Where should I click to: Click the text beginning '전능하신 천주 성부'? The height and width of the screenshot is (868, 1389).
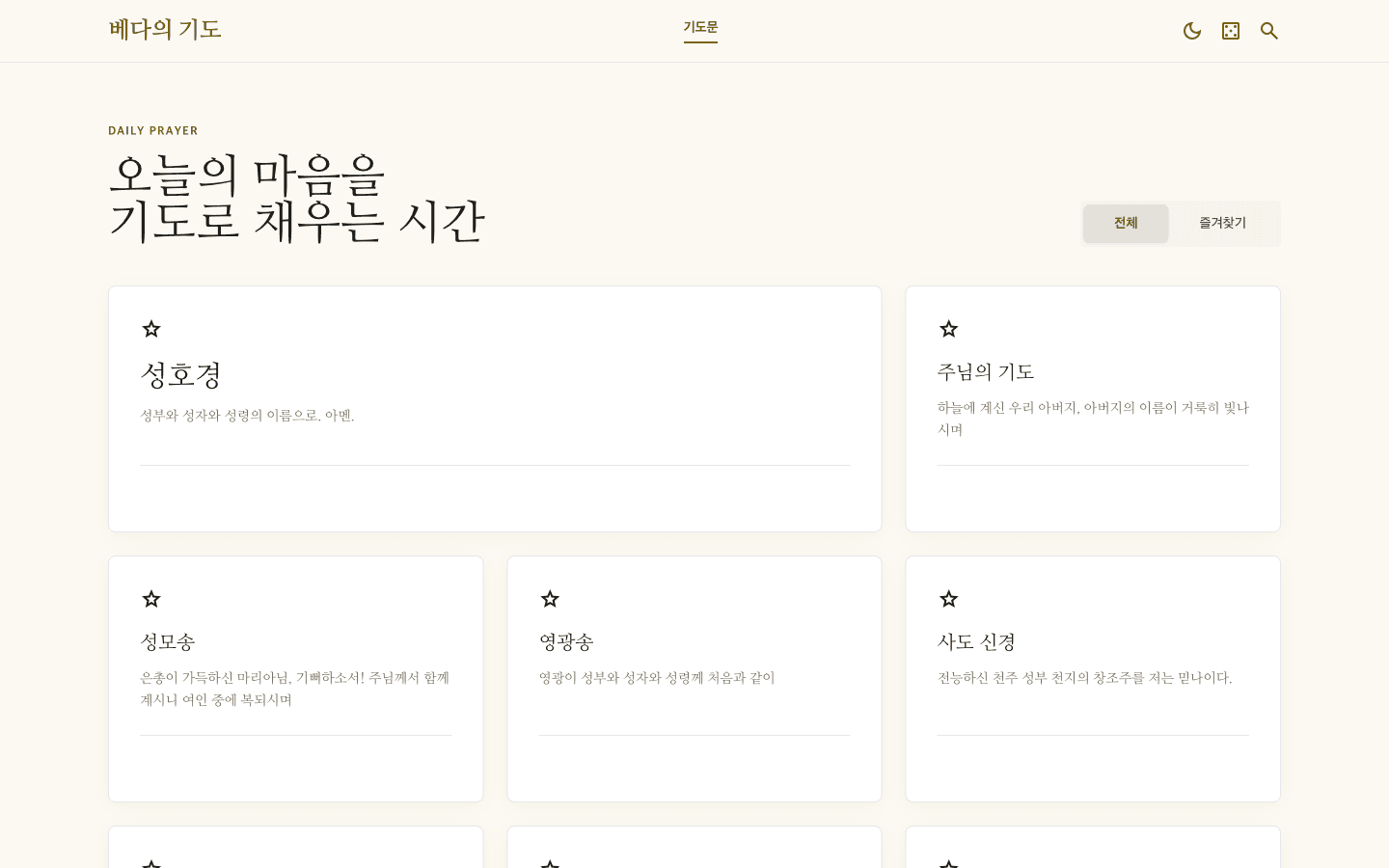click(x=1085, y=678)
